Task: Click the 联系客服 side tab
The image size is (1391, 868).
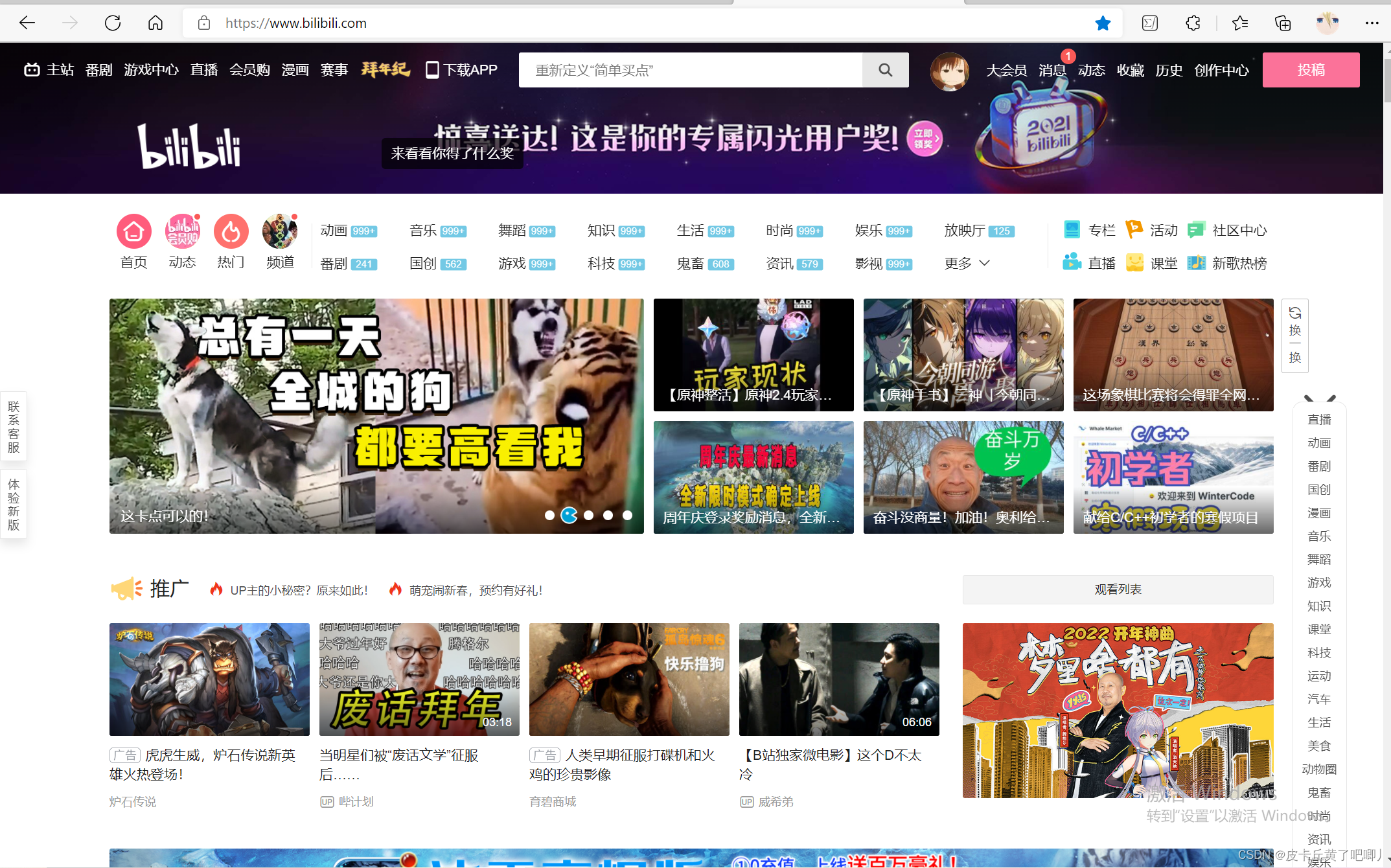Action: pyautogui.click(x=14, y=427)
